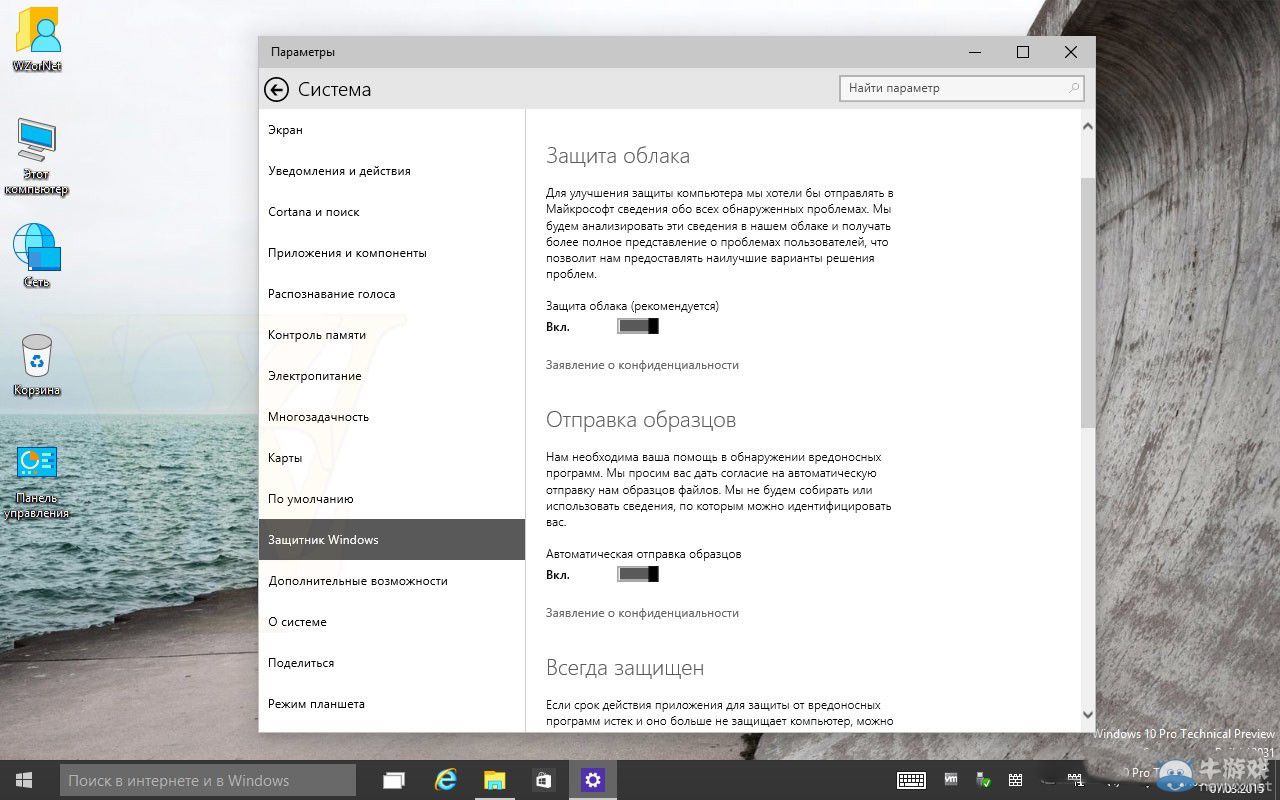Click the search magnifier in Найти параметр box
Screen dimensions: 1280x800
[x=1074, y=88]
